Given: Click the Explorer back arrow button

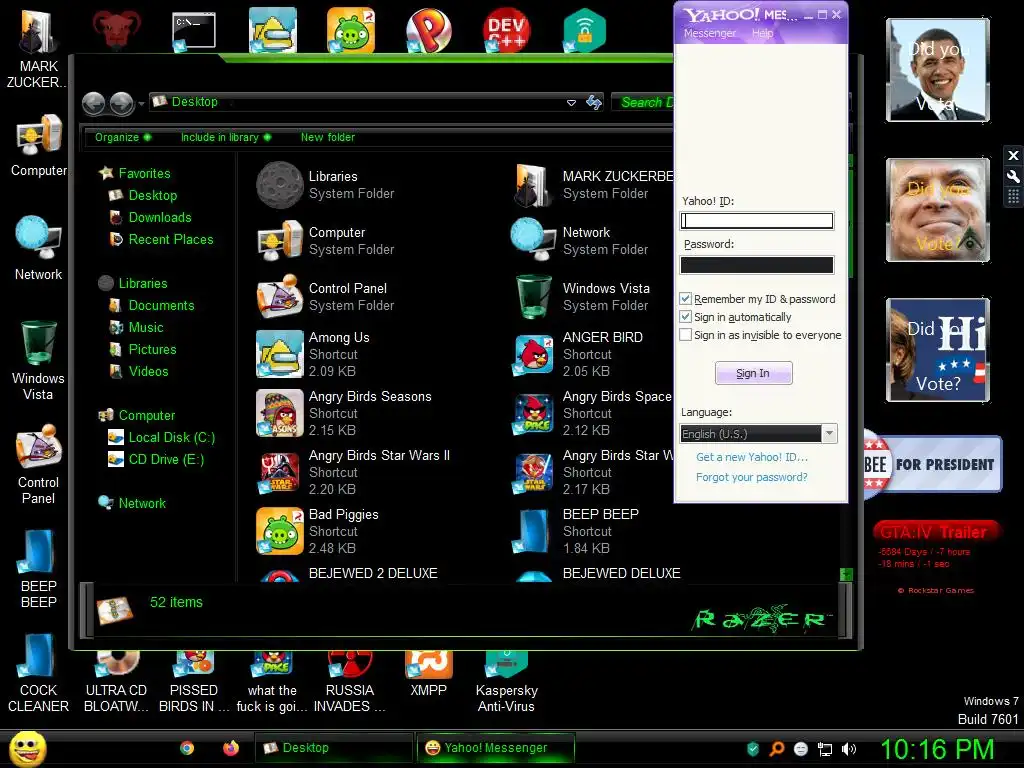Looking at the screenshot, I should (93, 103).
